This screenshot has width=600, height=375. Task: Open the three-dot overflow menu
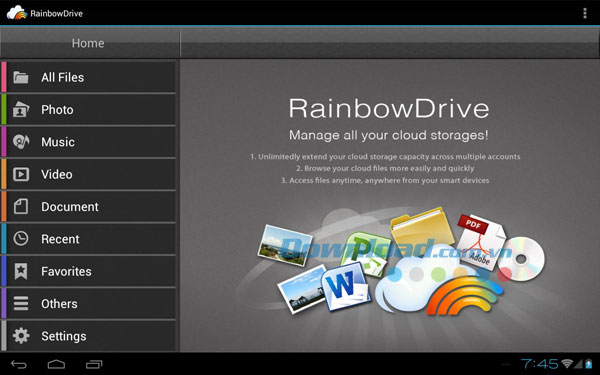[584, 13]
